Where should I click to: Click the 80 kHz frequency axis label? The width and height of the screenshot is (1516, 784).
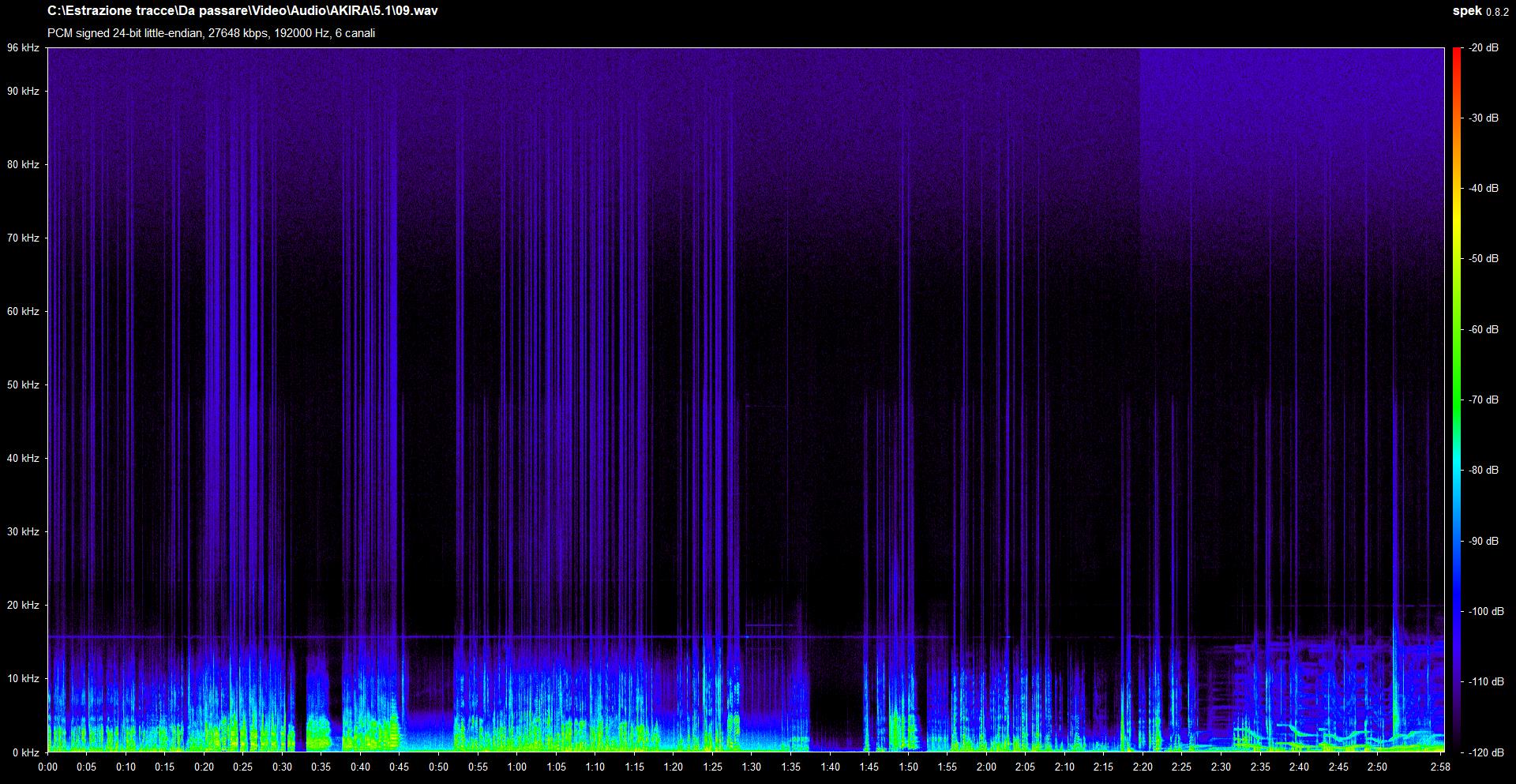coord(23,165)
